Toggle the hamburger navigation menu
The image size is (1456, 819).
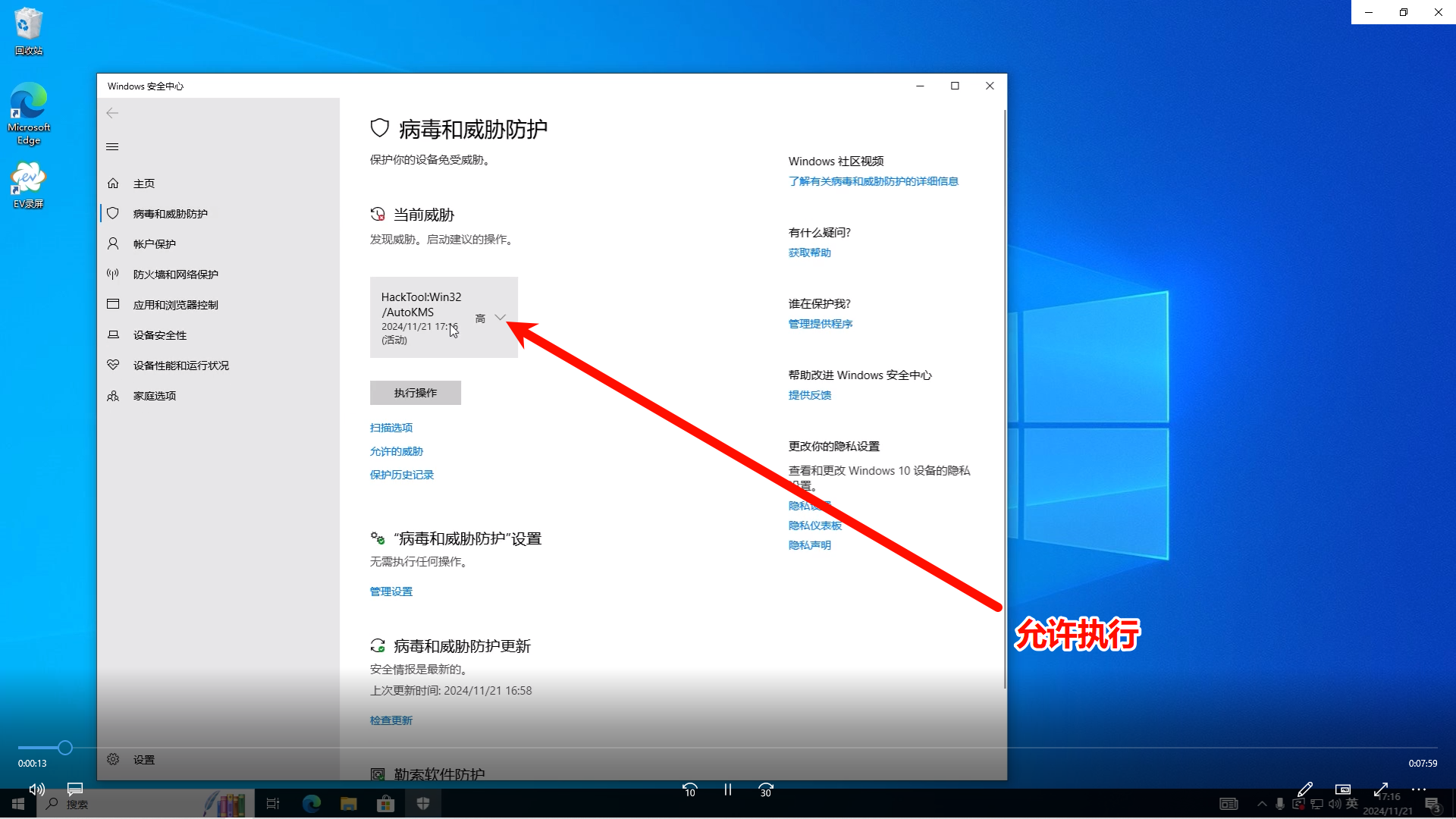pos(112,146)
